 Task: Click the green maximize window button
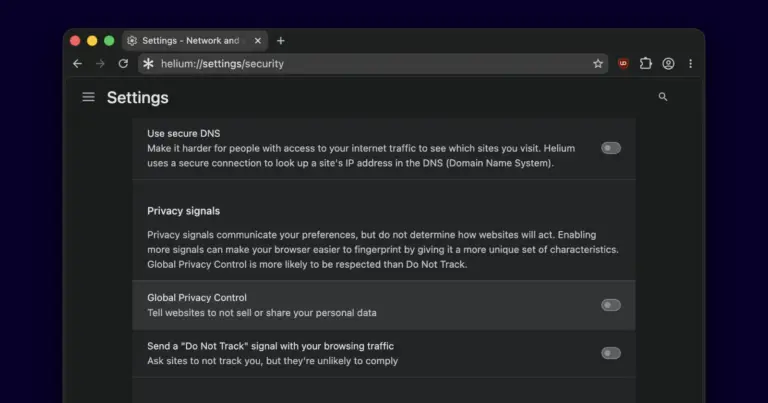(109, 41)
